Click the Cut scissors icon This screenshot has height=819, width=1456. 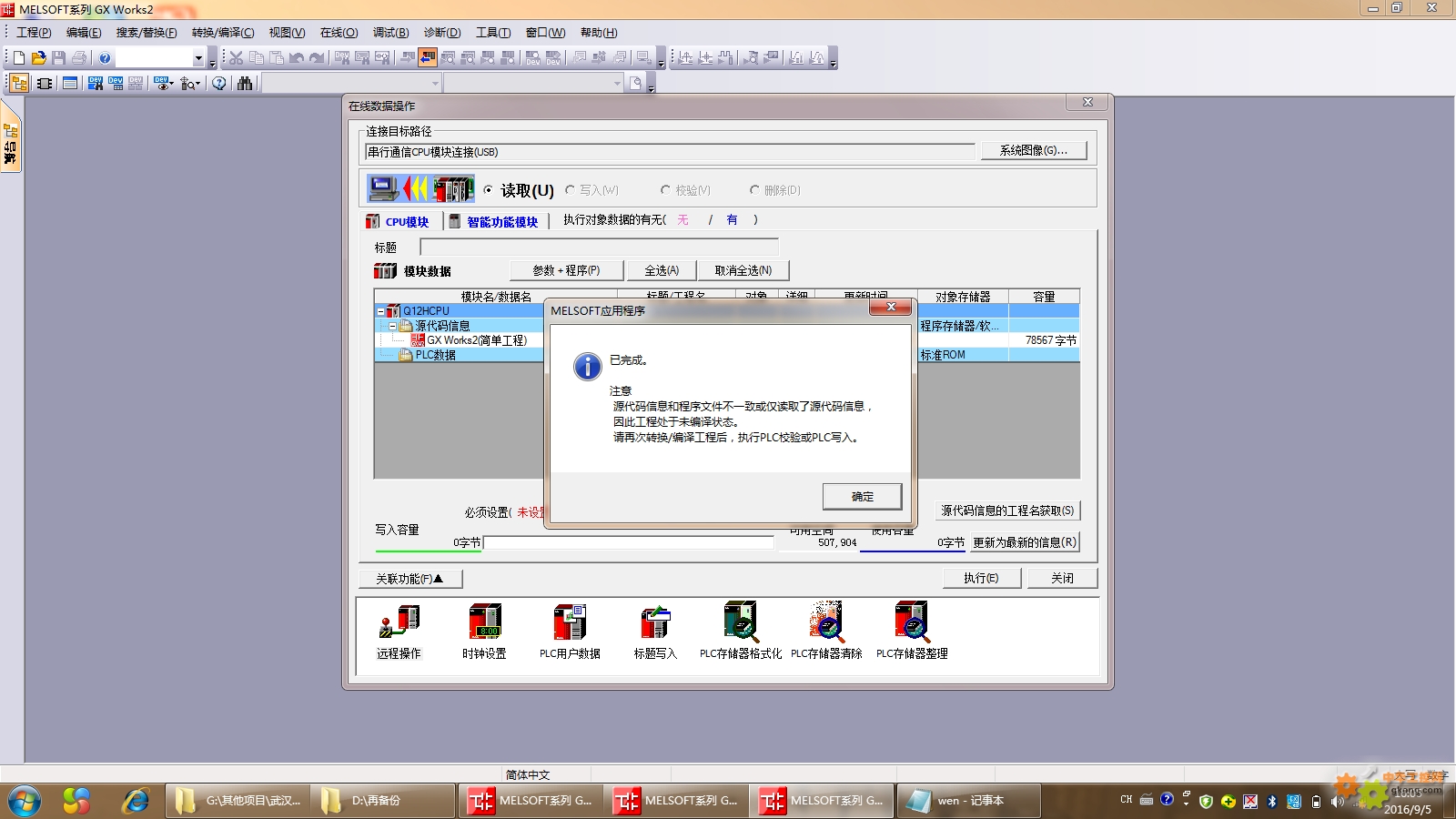[236, 58]
